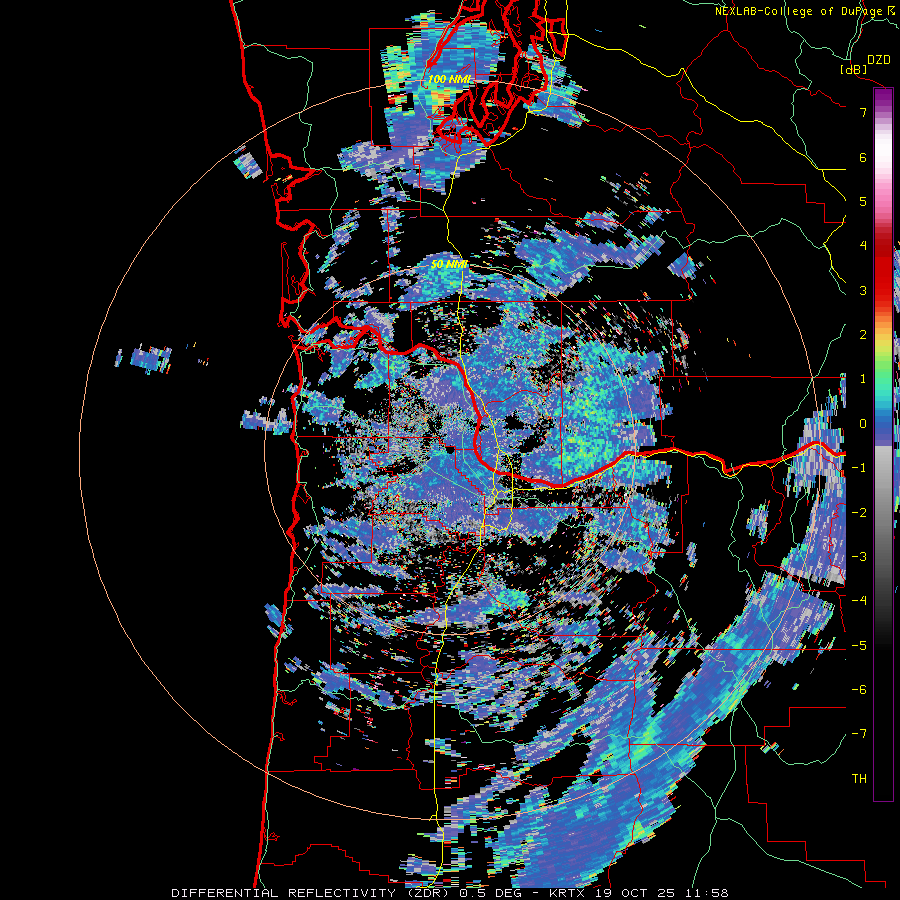Click the 100 NMI range ring label

[449, 79]
